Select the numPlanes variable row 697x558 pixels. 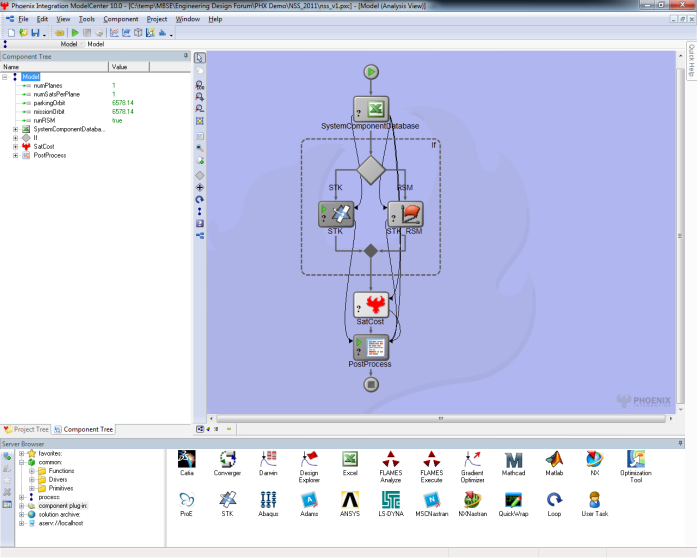pos(48,85)
